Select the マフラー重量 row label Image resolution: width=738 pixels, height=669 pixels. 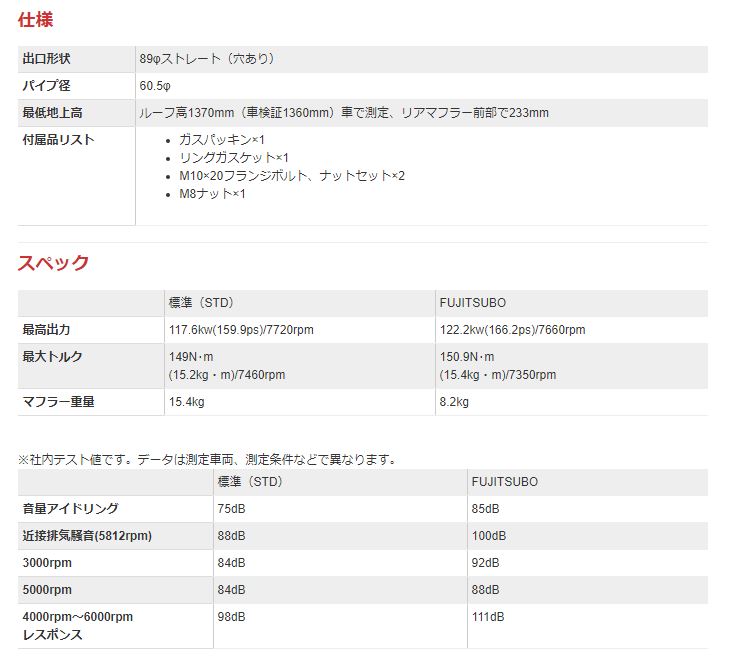58,402
